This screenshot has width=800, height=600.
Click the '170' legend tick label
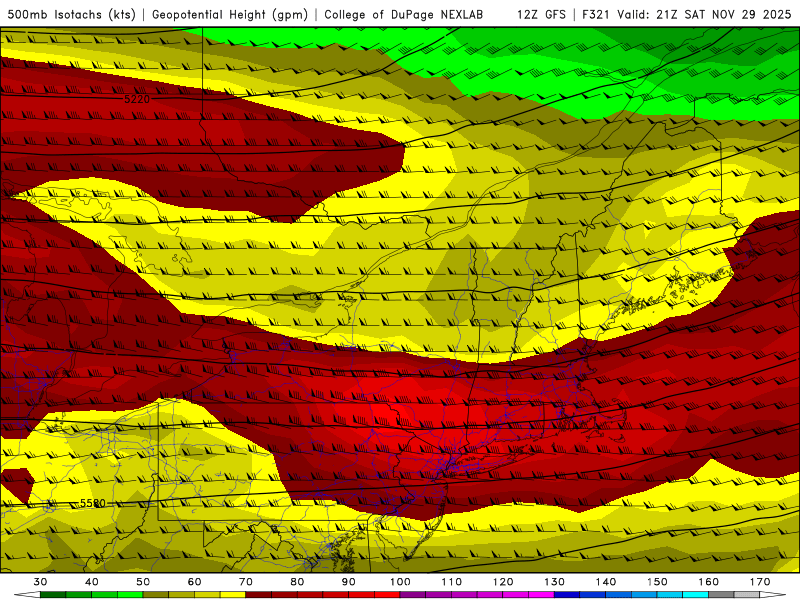(760, 582)
